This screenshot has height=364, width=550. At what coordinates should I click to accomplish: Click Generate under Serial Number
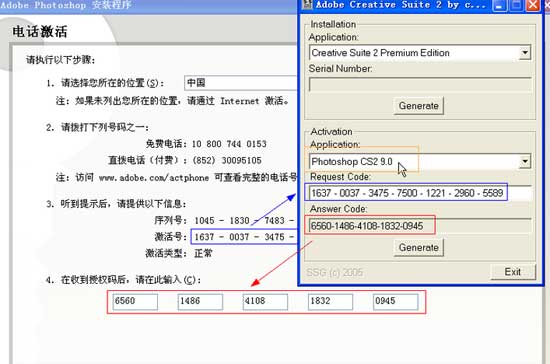point(418,106)
